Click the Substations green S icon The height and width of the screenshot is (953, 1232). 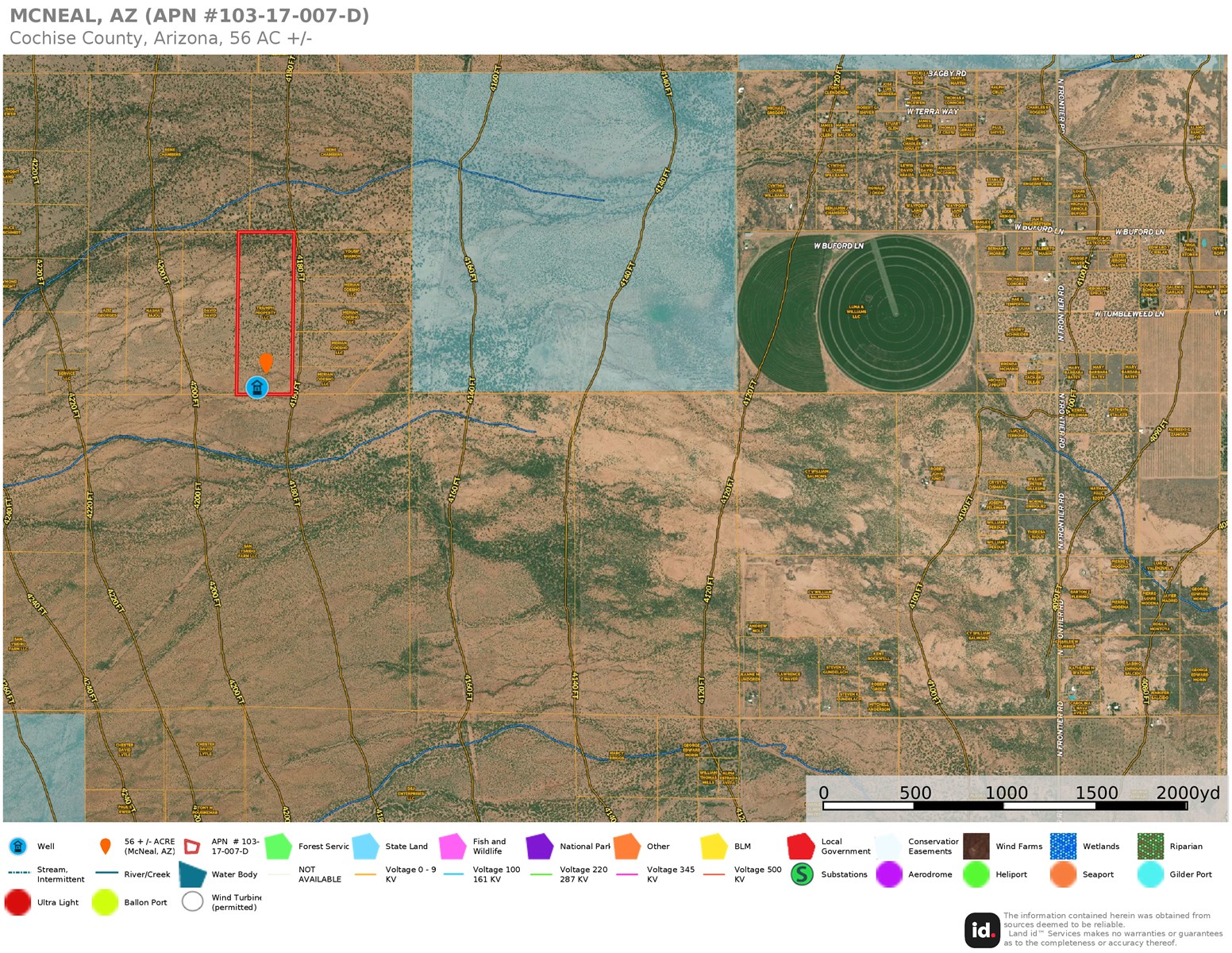click(x=802, y=874)
